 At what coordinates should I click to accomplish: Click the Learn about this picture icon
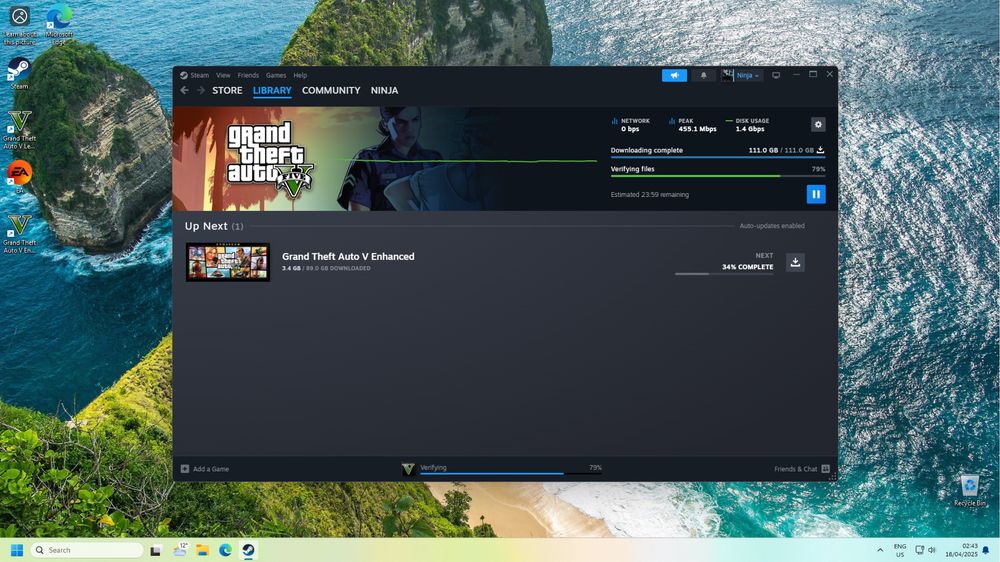[20, 24]
